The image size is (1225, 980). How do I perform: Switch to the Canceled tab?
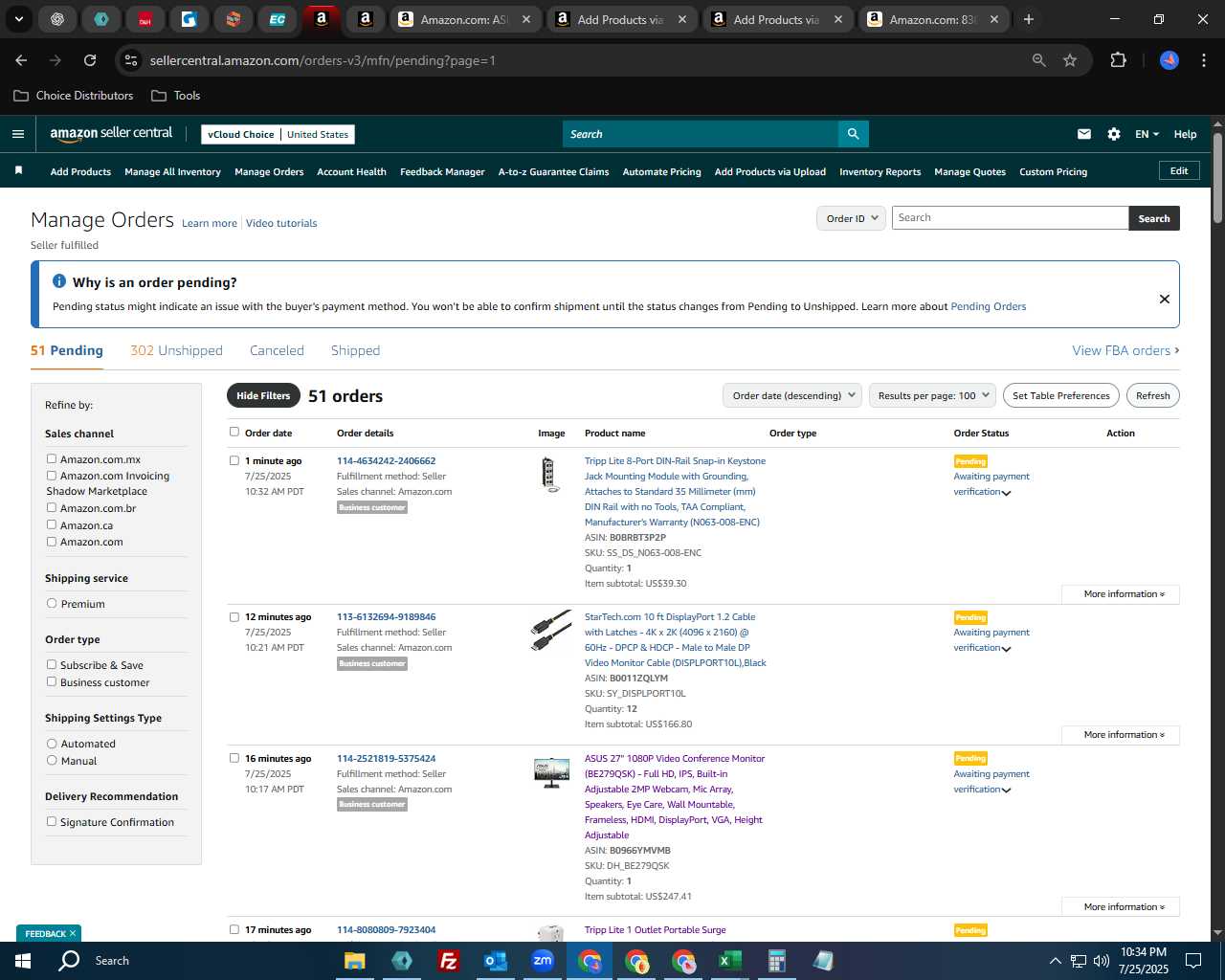pos(277,350)
